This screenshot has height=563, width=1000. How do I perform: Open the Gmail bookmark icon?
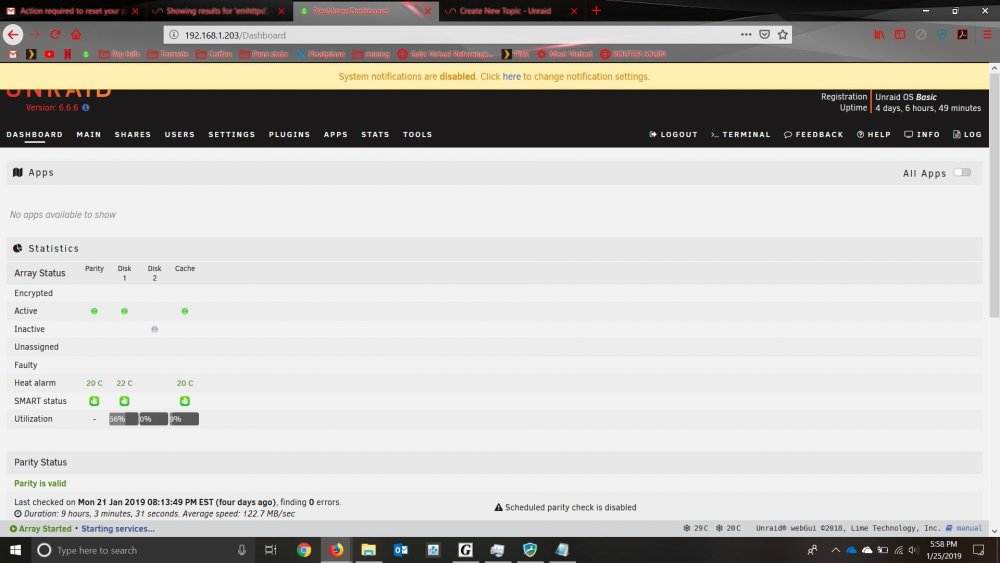13,54
